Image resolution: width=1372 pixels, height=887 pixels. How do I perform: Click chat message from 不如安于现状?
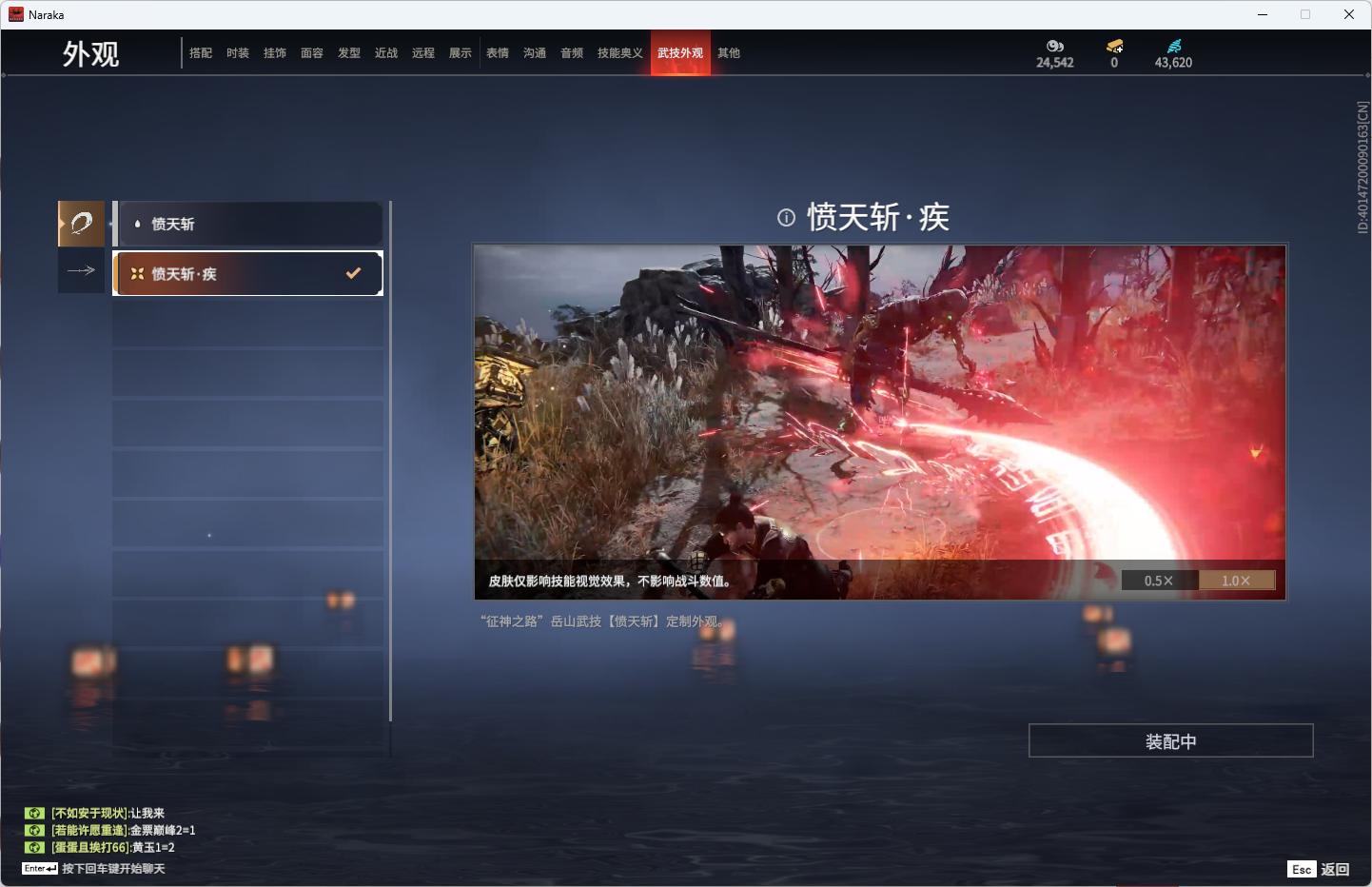[x=108, y=813]
